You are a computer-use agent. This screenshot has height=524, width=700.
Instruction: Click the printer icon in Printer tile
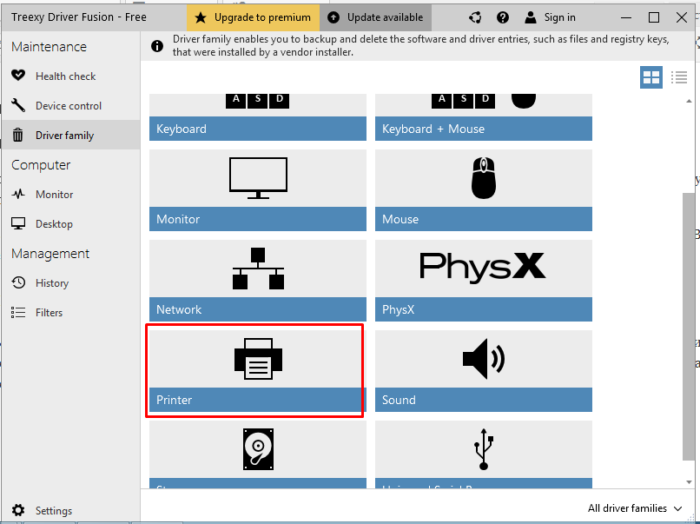click(x=258, y=358)
